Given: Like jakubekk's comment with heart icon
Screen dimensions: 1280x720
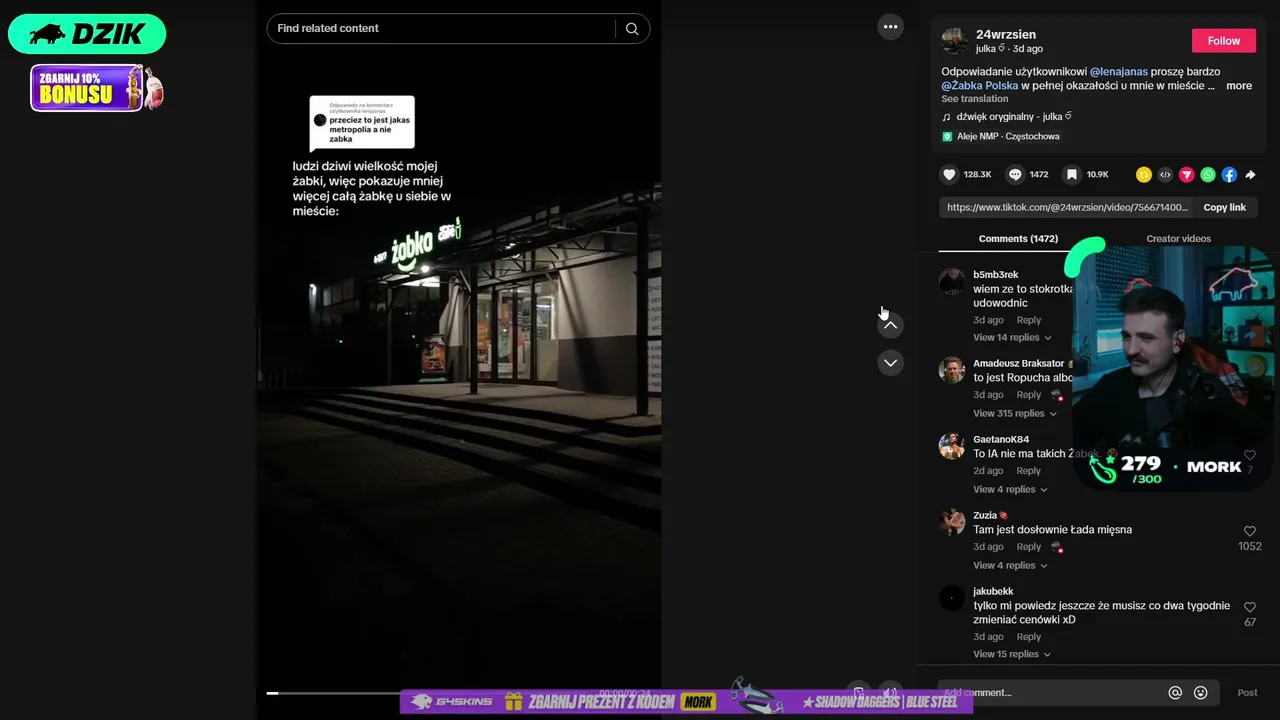Looking at the screenshot, I should (1250, 607).
